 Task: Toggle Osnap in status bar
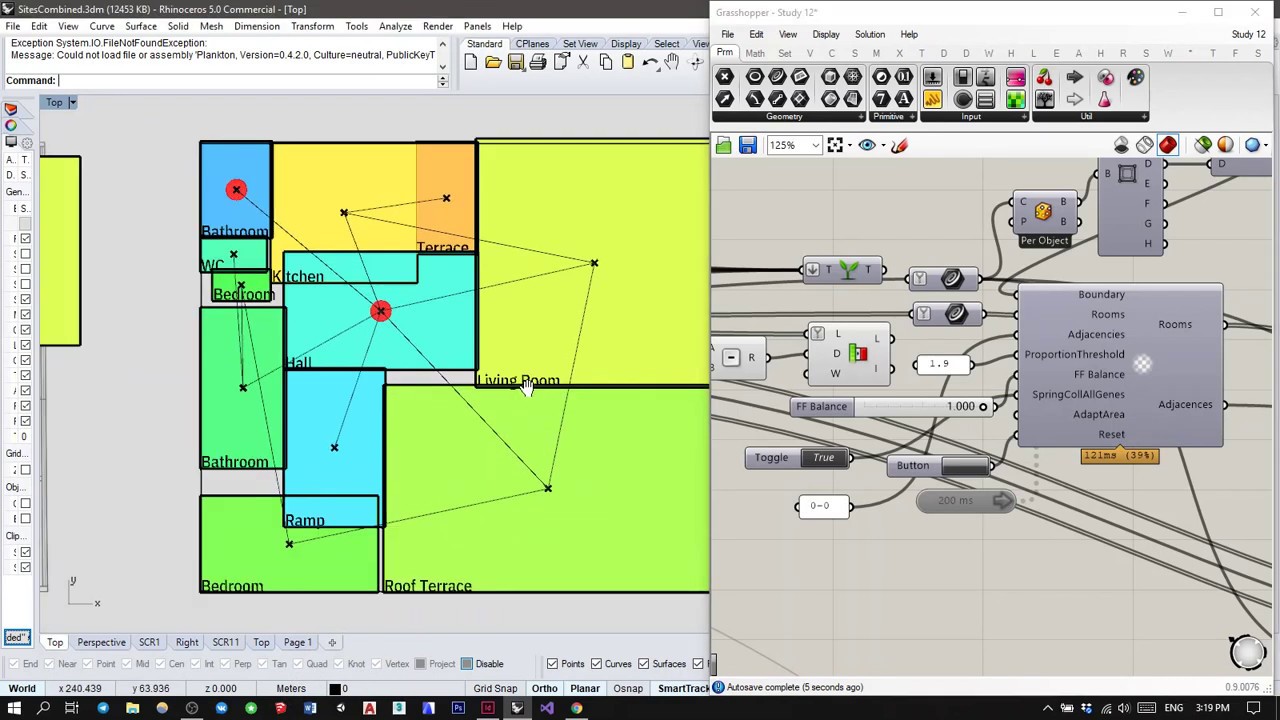[x=628, y=688]
